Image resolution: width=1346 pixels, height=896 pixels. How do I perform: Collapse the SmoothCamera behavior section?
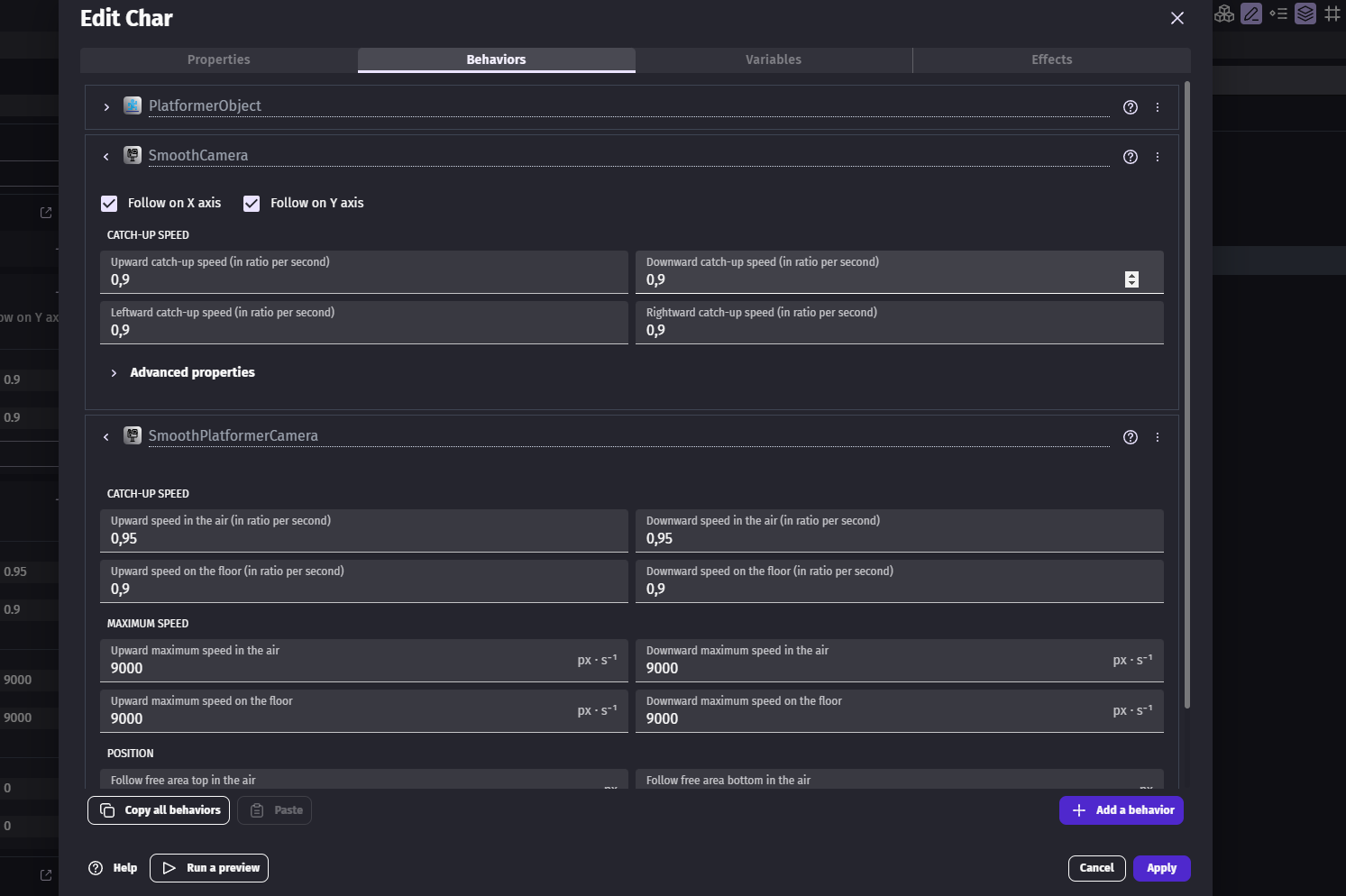106,157
